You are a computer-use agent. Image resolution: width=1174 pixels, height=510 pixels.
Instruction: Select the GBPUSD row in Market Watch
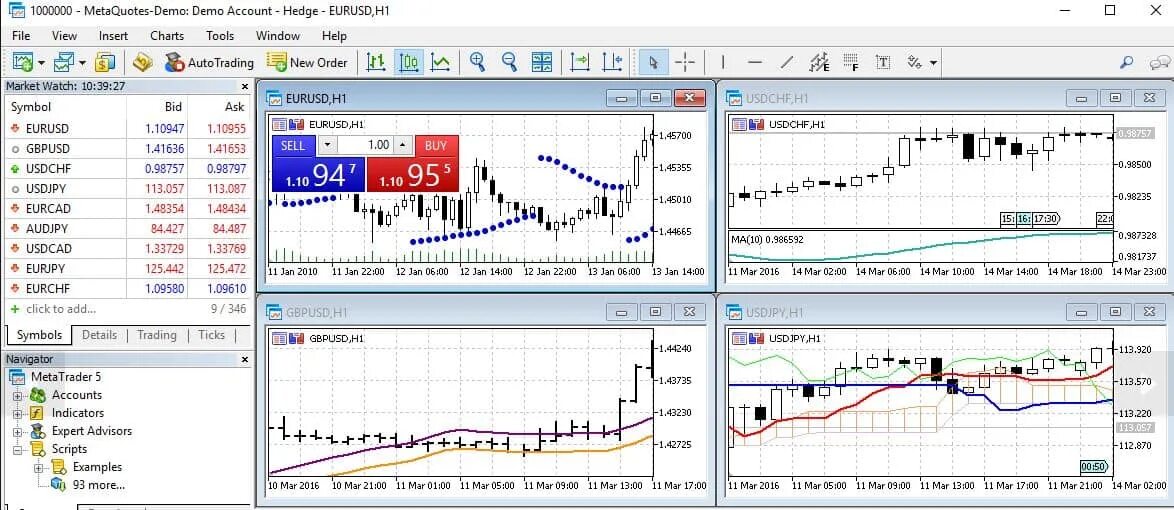coord(128,148)
